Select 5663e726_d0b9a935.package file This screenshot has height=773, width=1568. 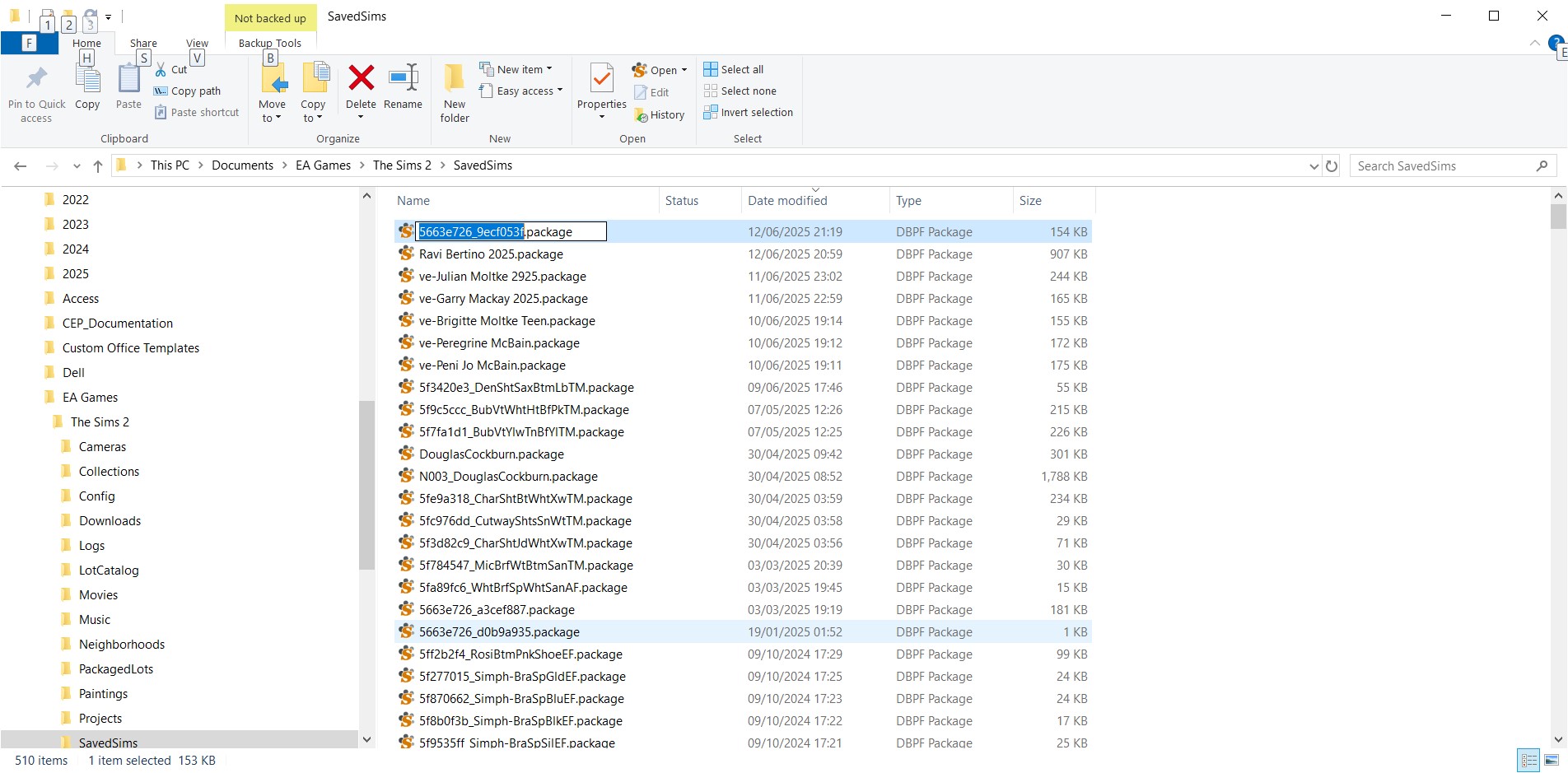point(499,632)
